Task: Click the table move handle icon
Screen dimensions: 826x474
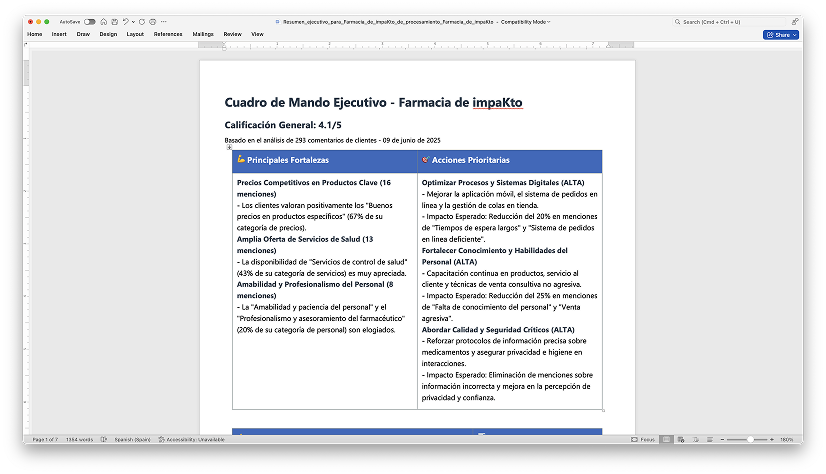Action: 229,147
